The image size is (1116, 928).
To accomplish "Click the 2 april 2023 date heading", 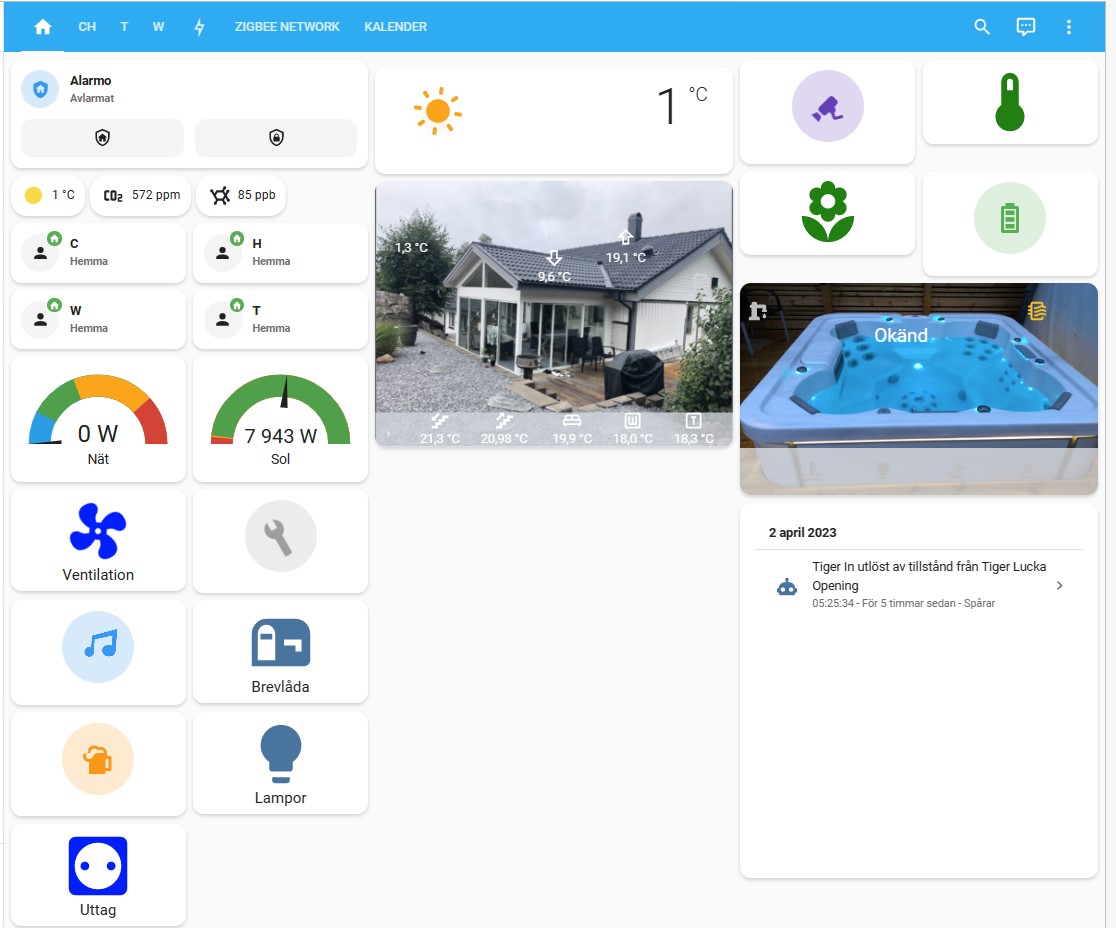I will (802, 532).
